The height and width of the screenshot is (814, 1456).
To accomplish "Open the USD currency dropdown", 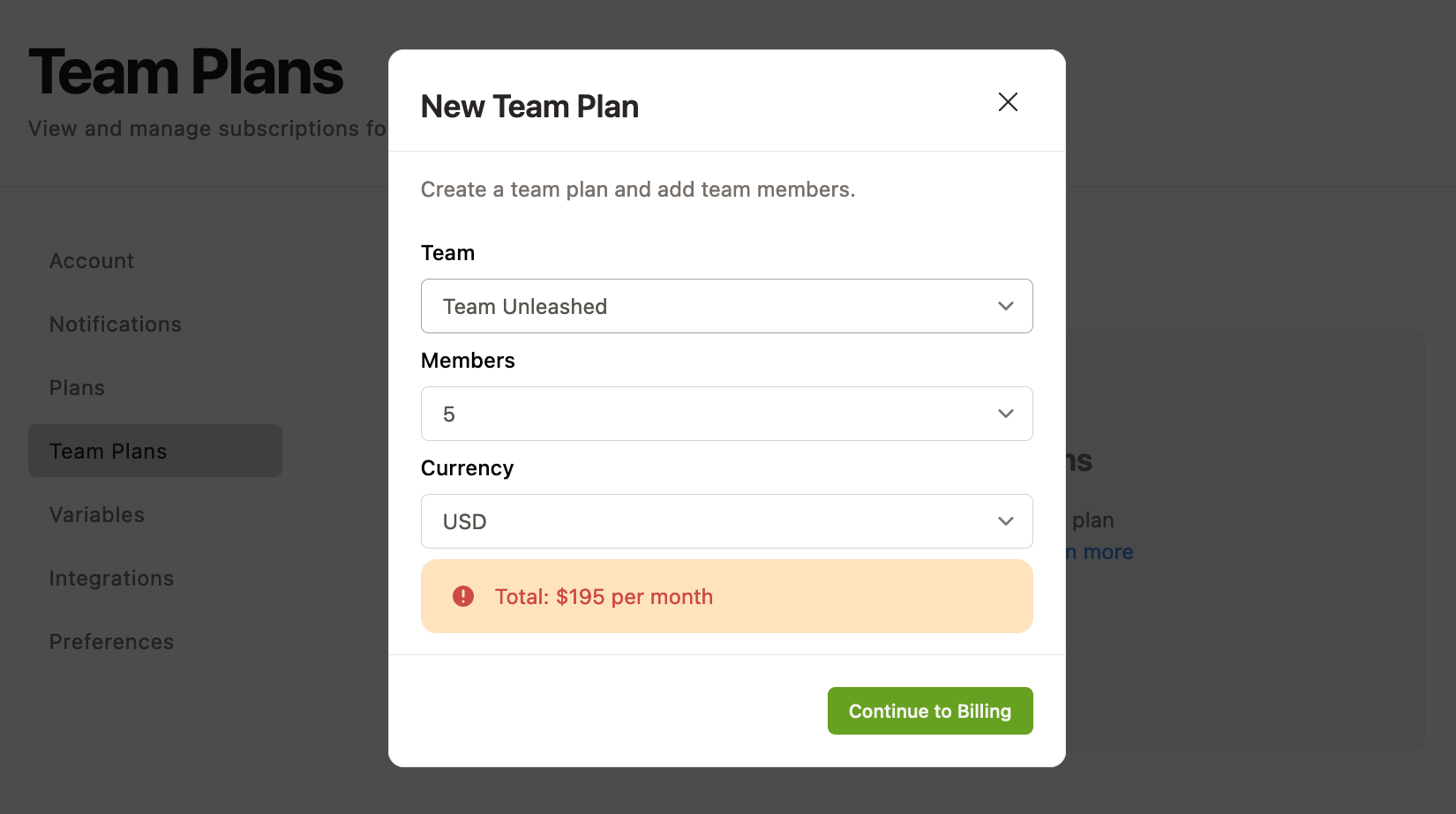I will 726,521.
